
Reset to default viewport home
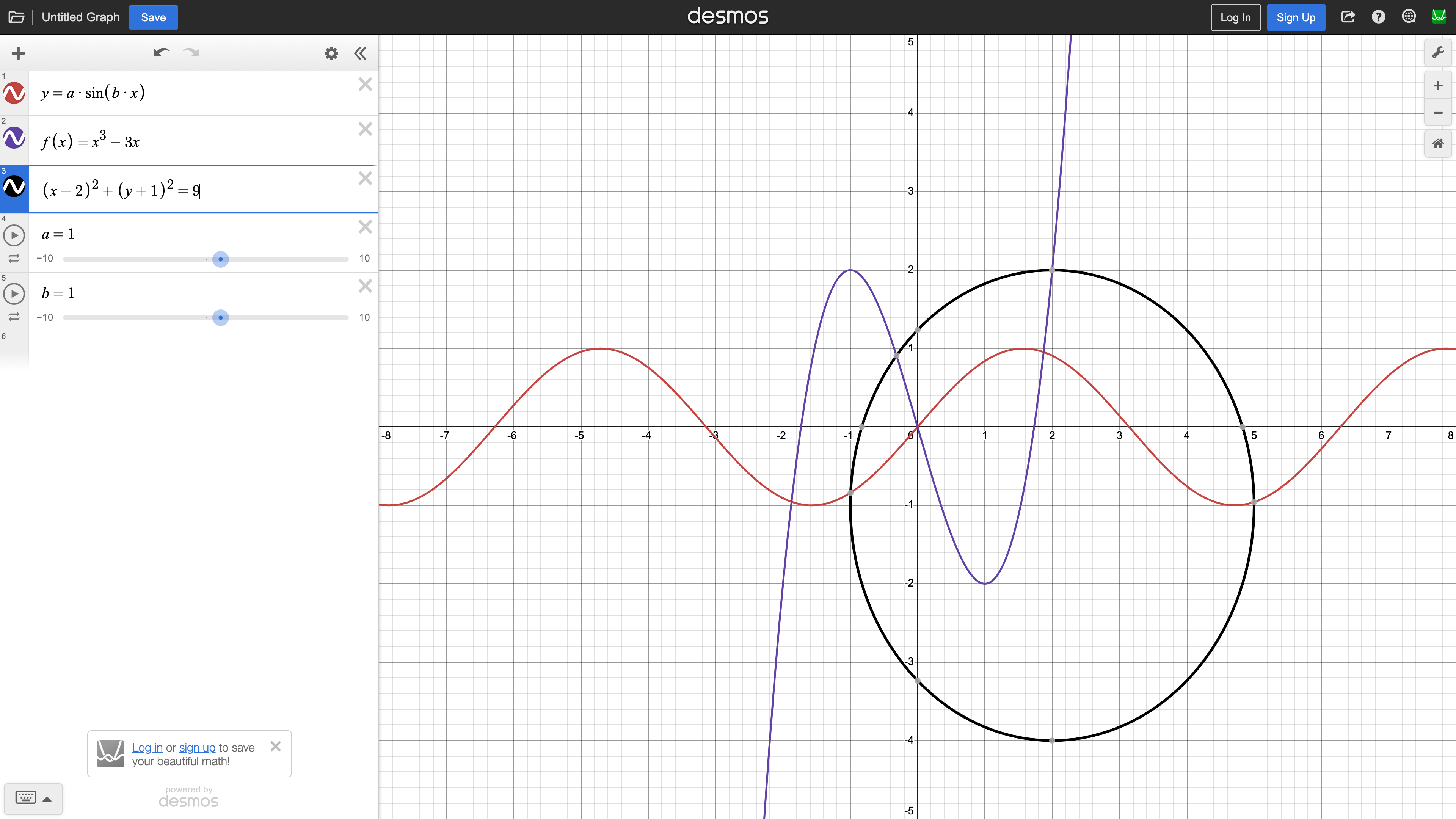1438,144
